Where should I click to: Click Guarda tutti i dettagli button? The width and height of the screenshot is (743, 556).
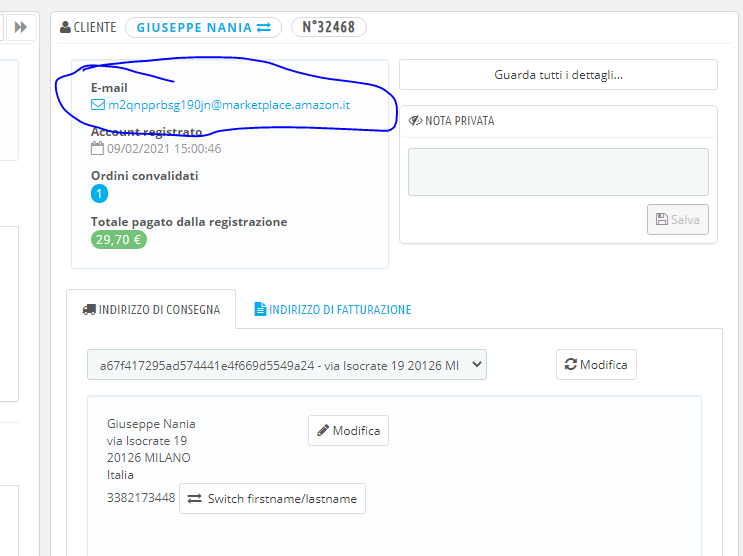point(558,75)
